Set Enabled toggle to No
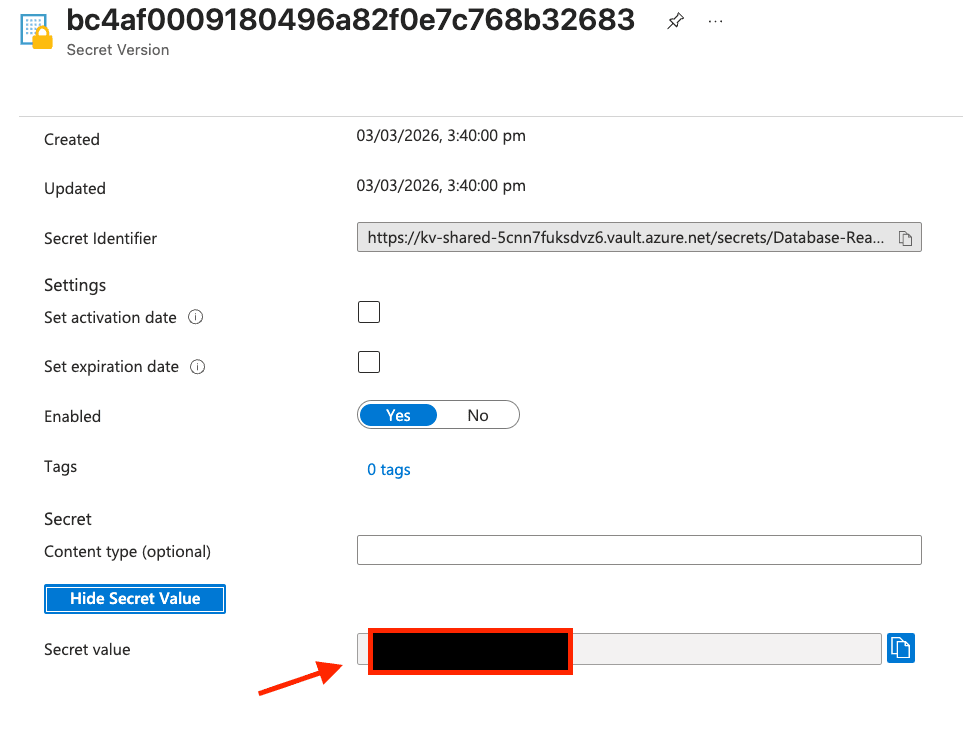Viewport: 963px width, 748px height. [478, 415]
